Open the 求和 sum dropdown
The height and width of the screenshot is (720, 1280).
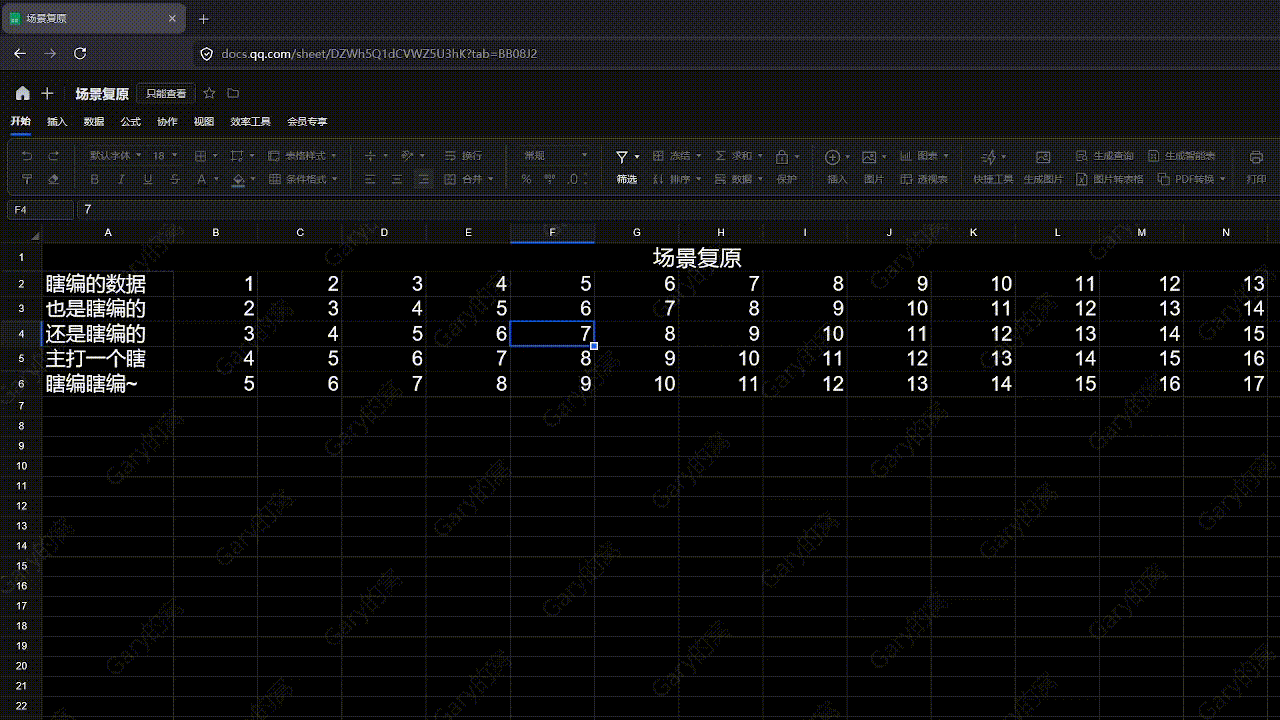[739, 156]
